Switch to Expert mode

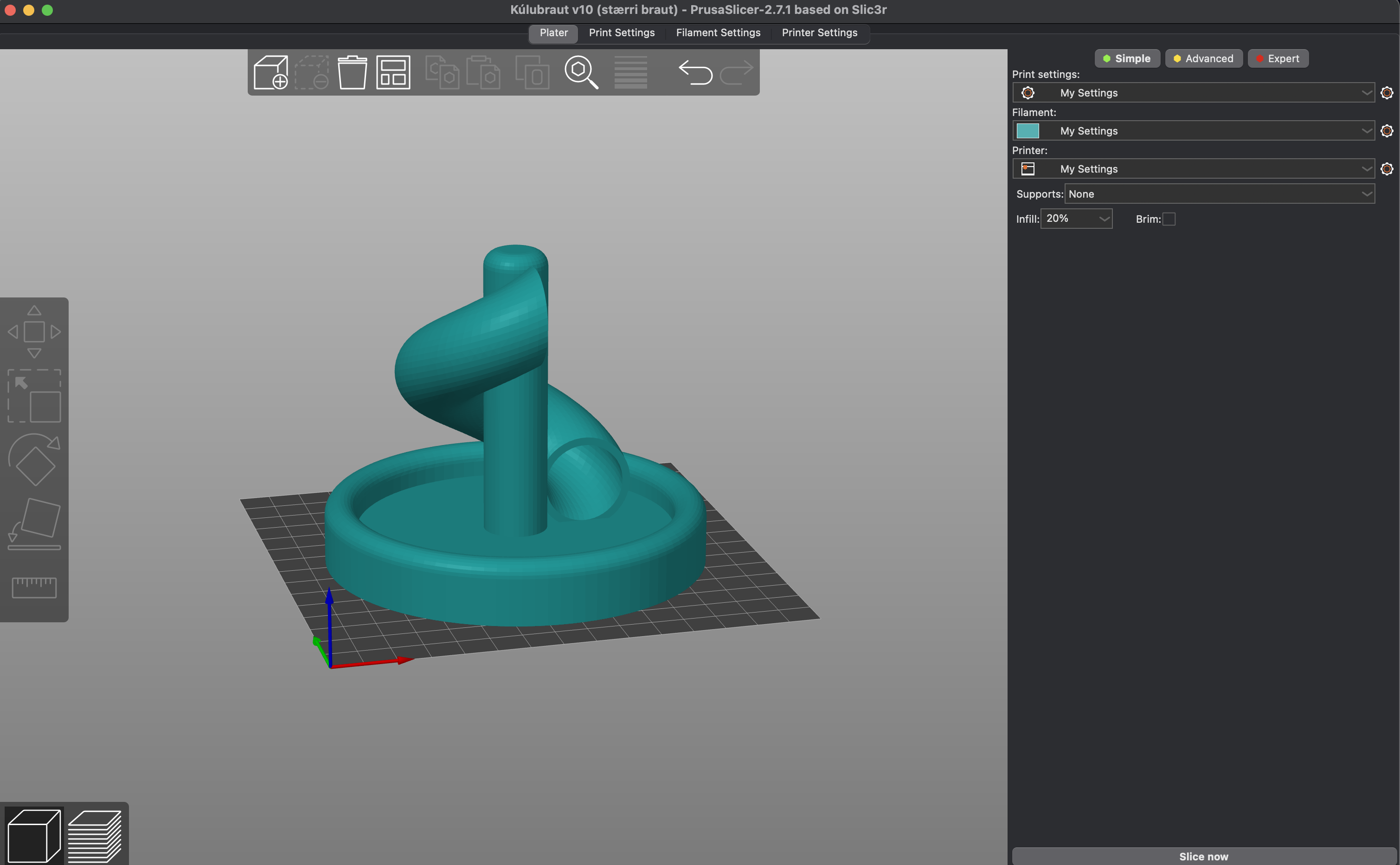coord(1278,58)
